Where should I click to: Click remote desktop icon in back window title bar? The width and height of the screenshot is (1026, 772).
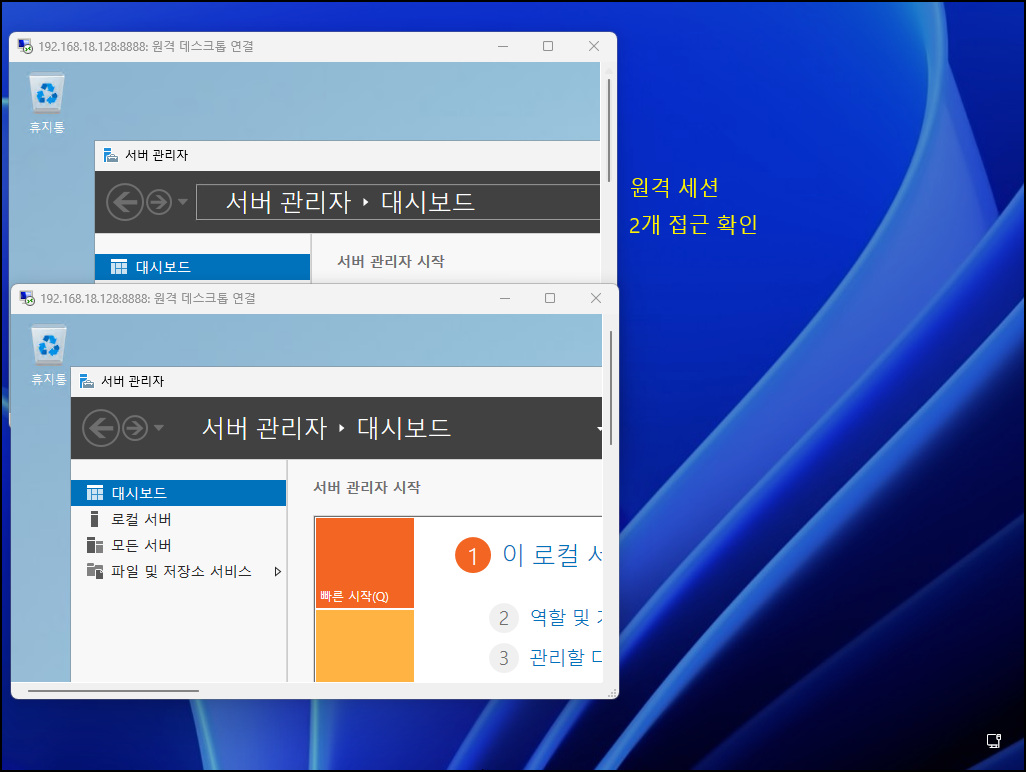25,46
